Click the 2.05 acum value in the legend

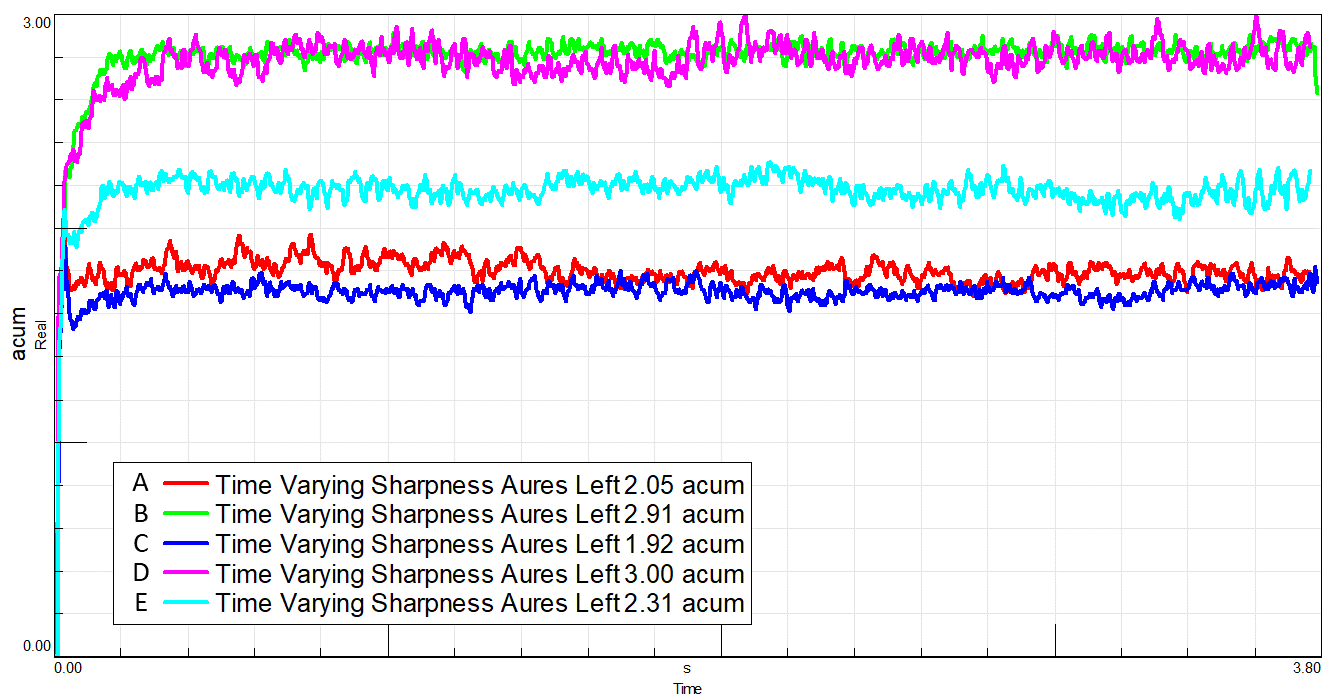click(x=684, y=486)
